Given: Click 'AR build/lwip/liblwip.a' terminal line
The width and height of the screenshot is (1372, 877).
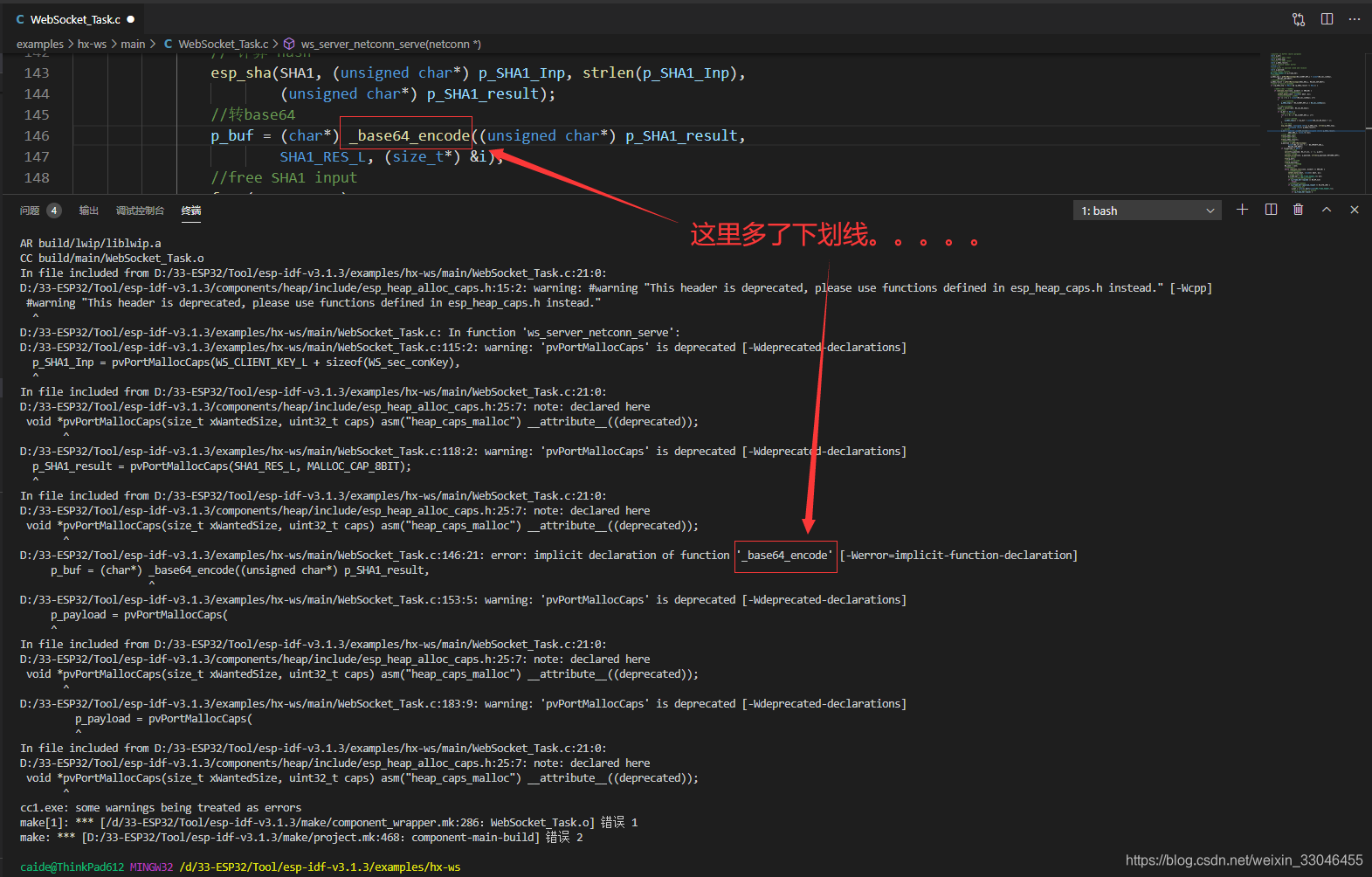Looking at the screenshot, I should 91,244.
